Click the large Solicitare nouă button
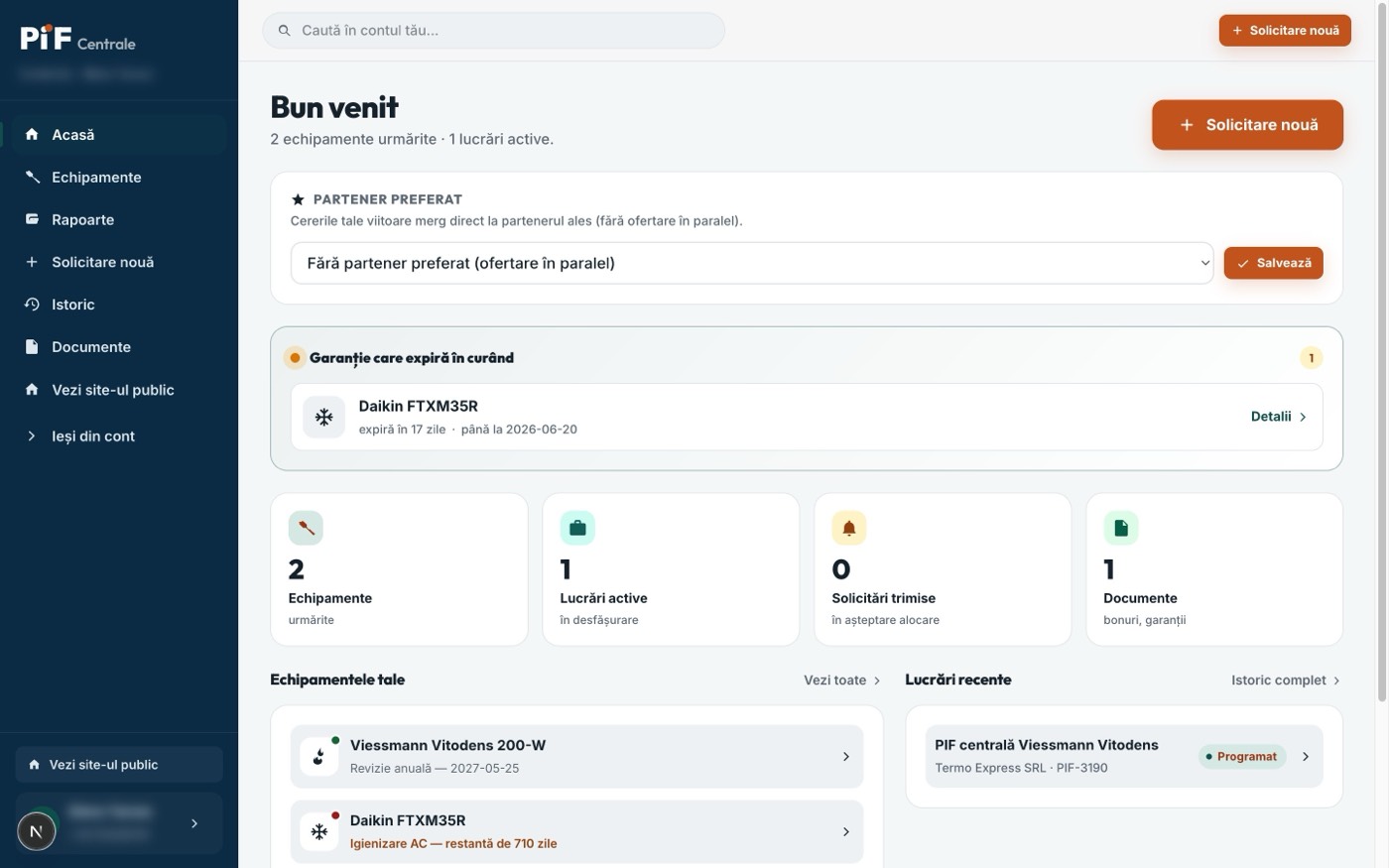Screen dimensions: 1389x868 point(1247,125)
